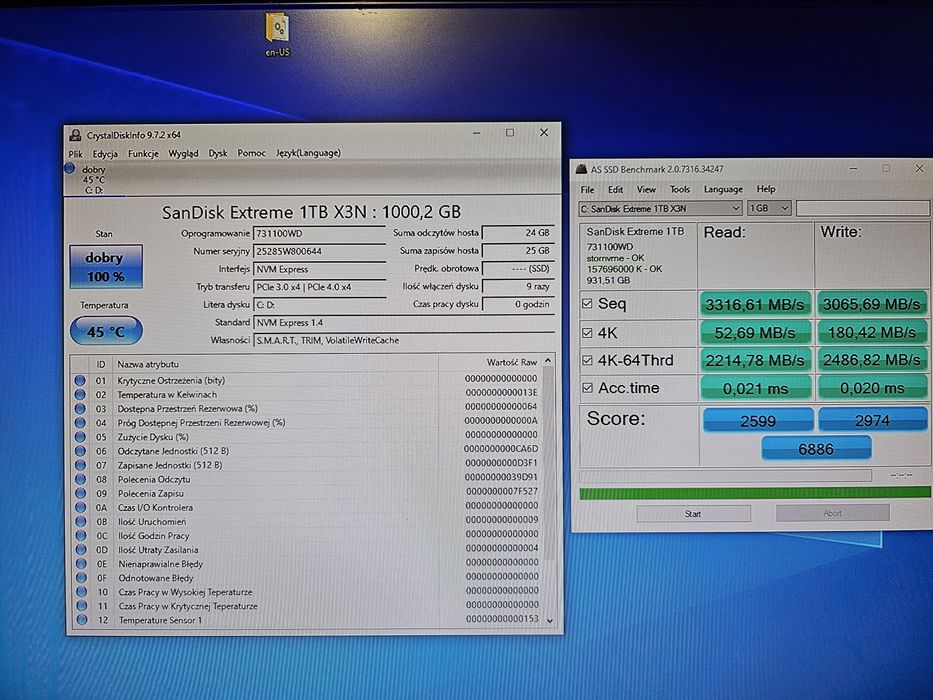Open Language menu in AS SSD Benchmark
Viewport: 933px width, 700px height.
[723, 189]
